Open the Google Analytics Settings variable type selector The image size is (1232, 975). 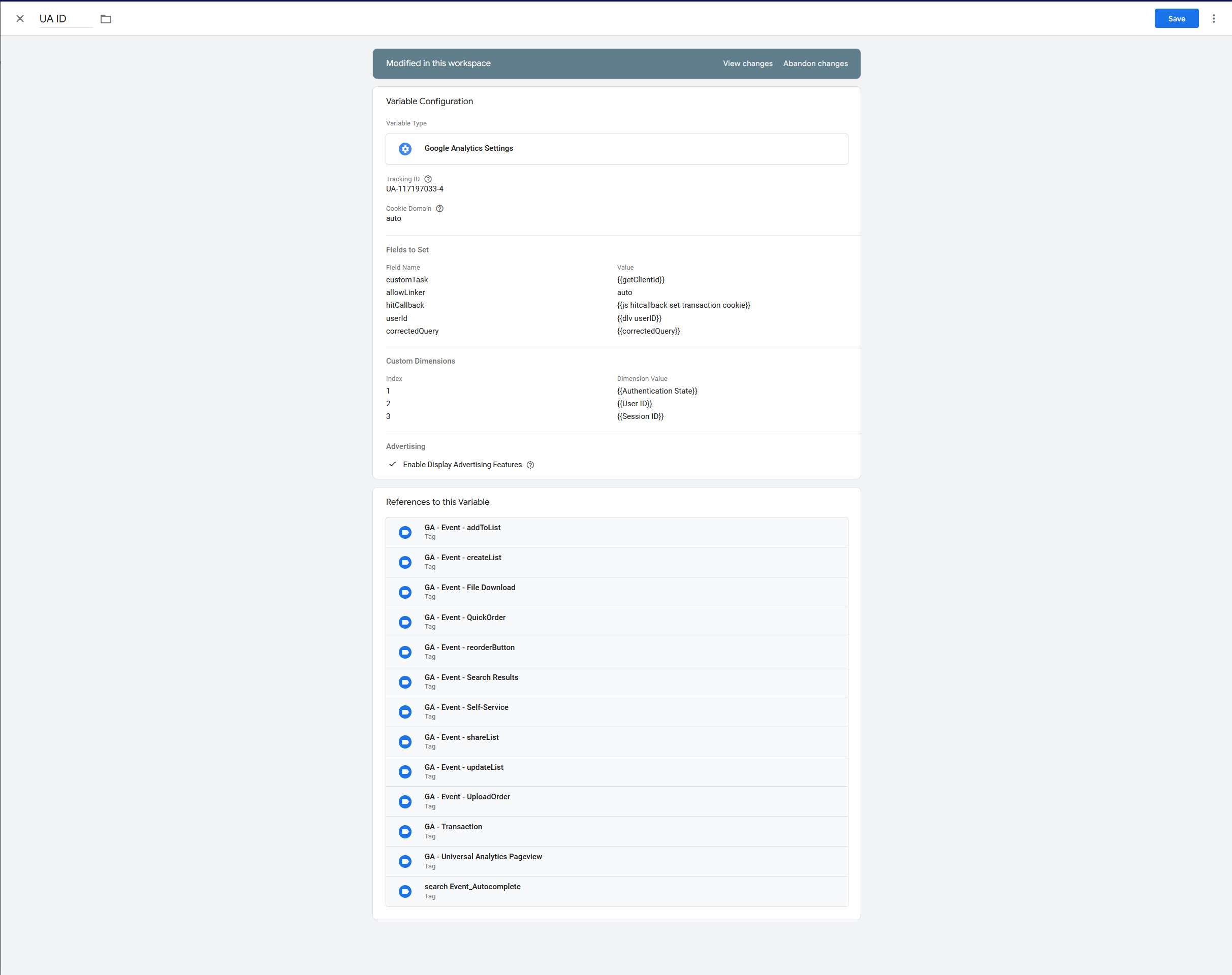(616, 149)
